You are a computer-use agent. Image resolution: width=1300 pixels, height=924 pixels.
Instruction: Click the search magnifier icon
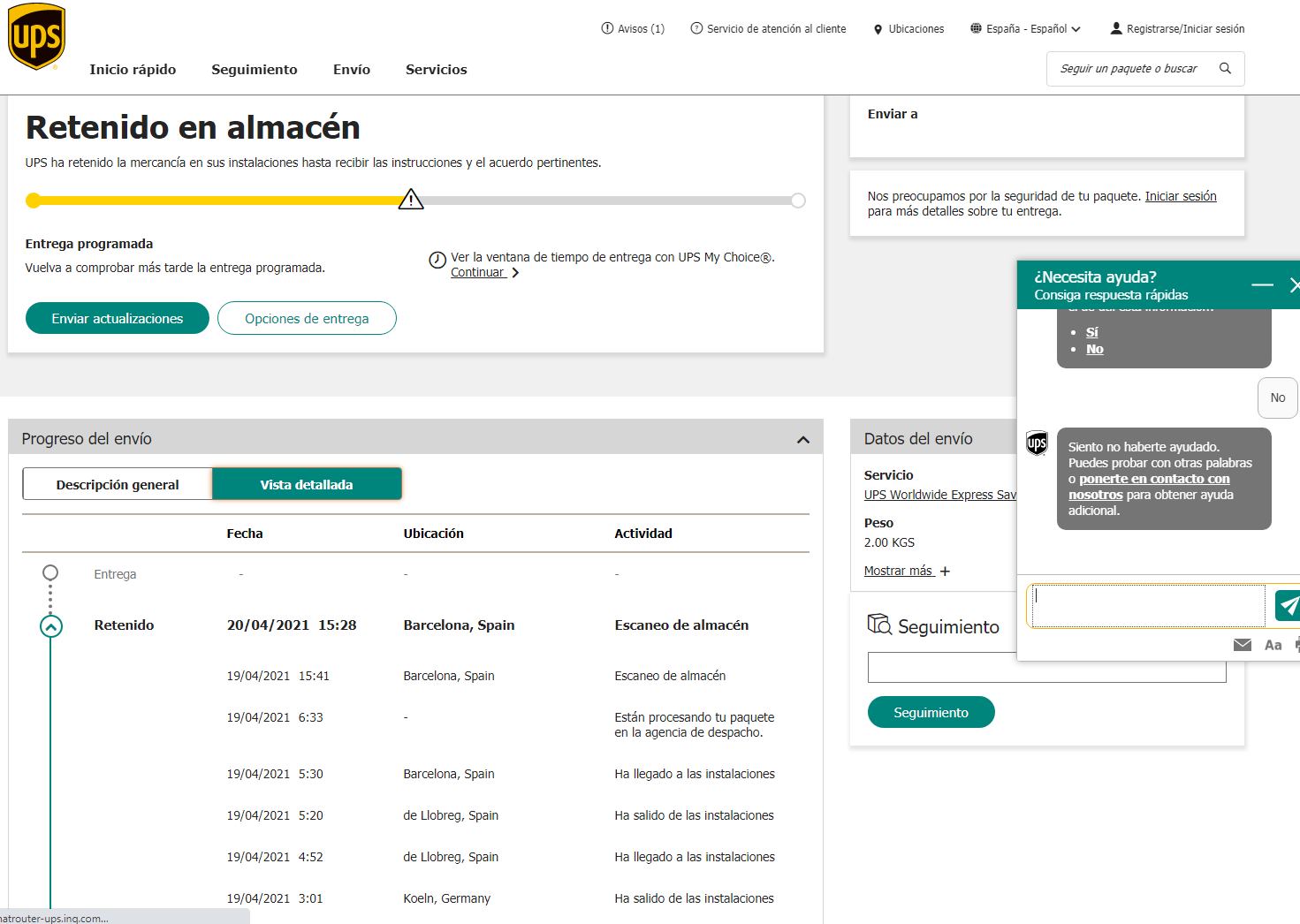click(1225, 68)
